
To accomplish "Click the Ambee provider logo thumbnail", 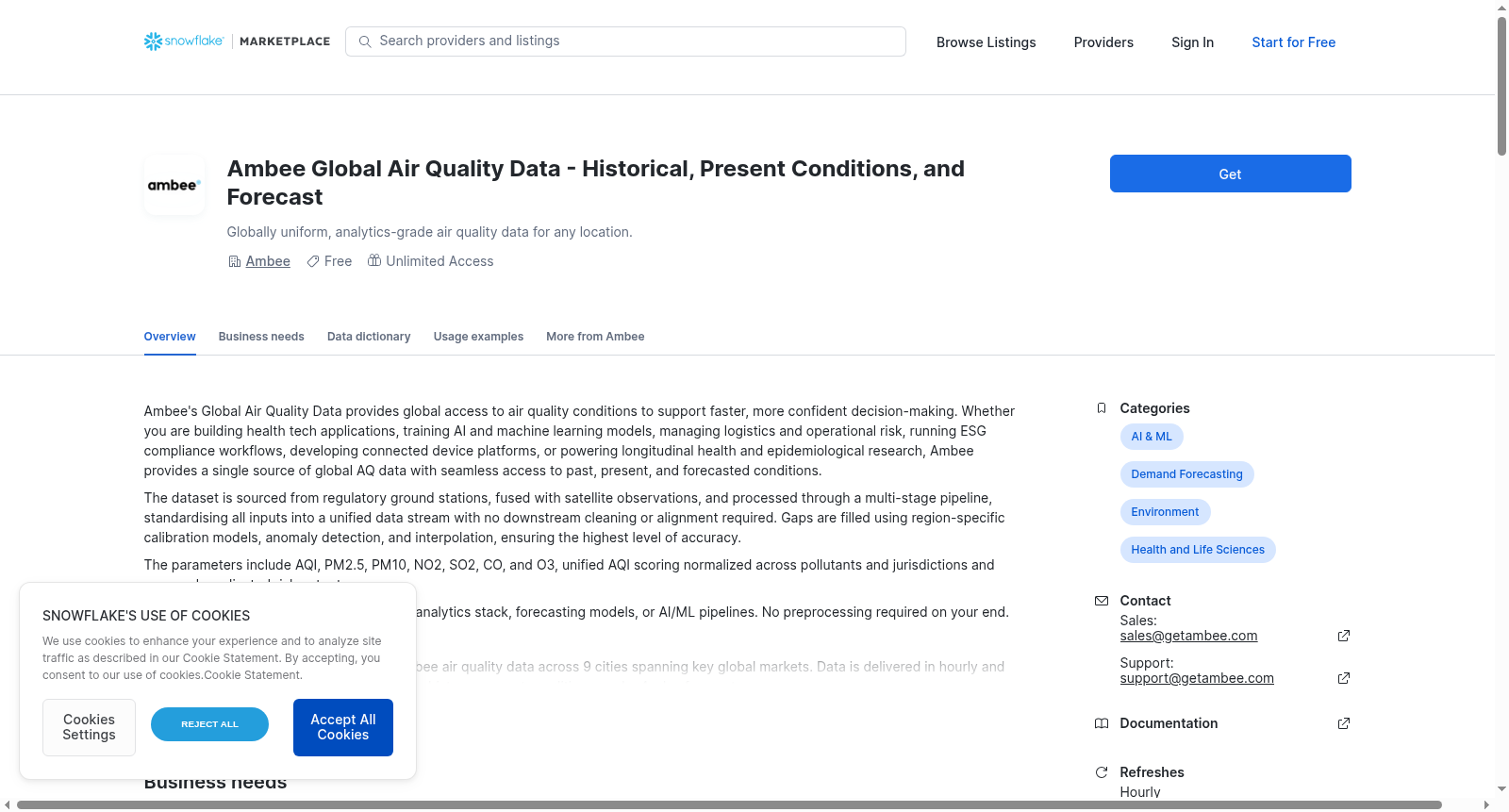I will [x=174, y=185].
